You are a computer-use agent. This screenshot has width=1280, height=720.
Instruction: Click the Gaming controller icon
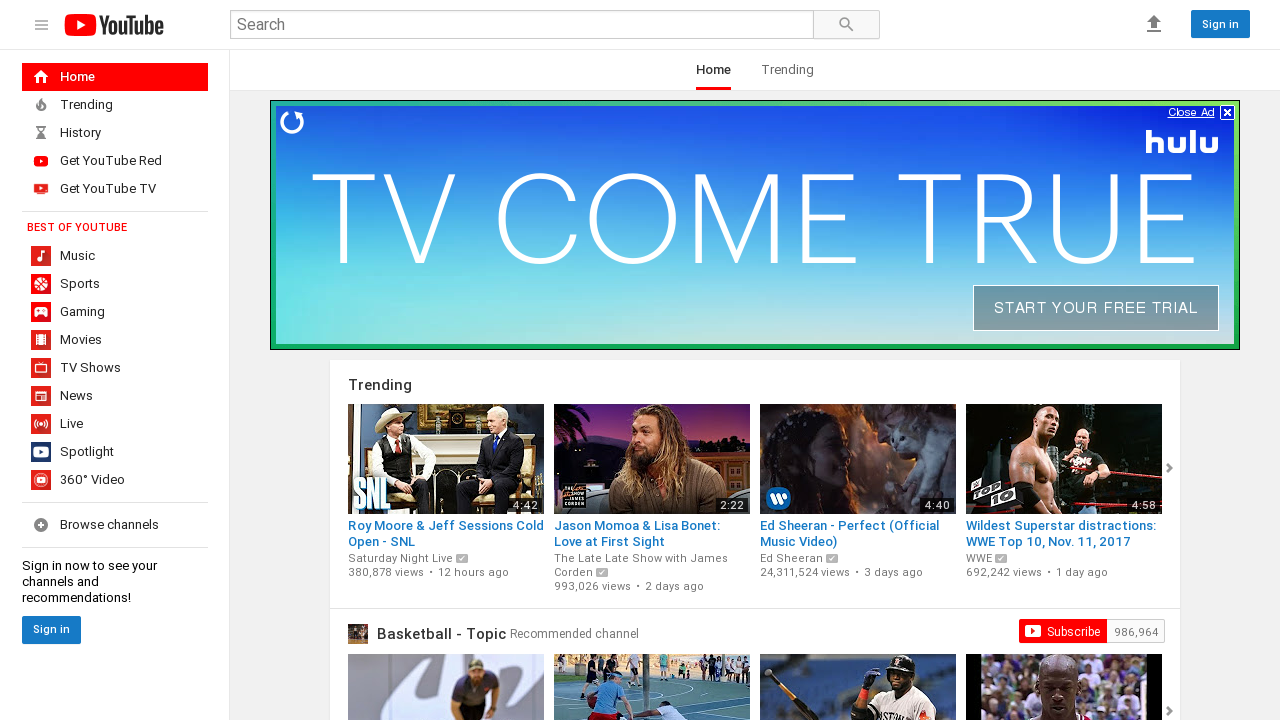coord(41,312)
